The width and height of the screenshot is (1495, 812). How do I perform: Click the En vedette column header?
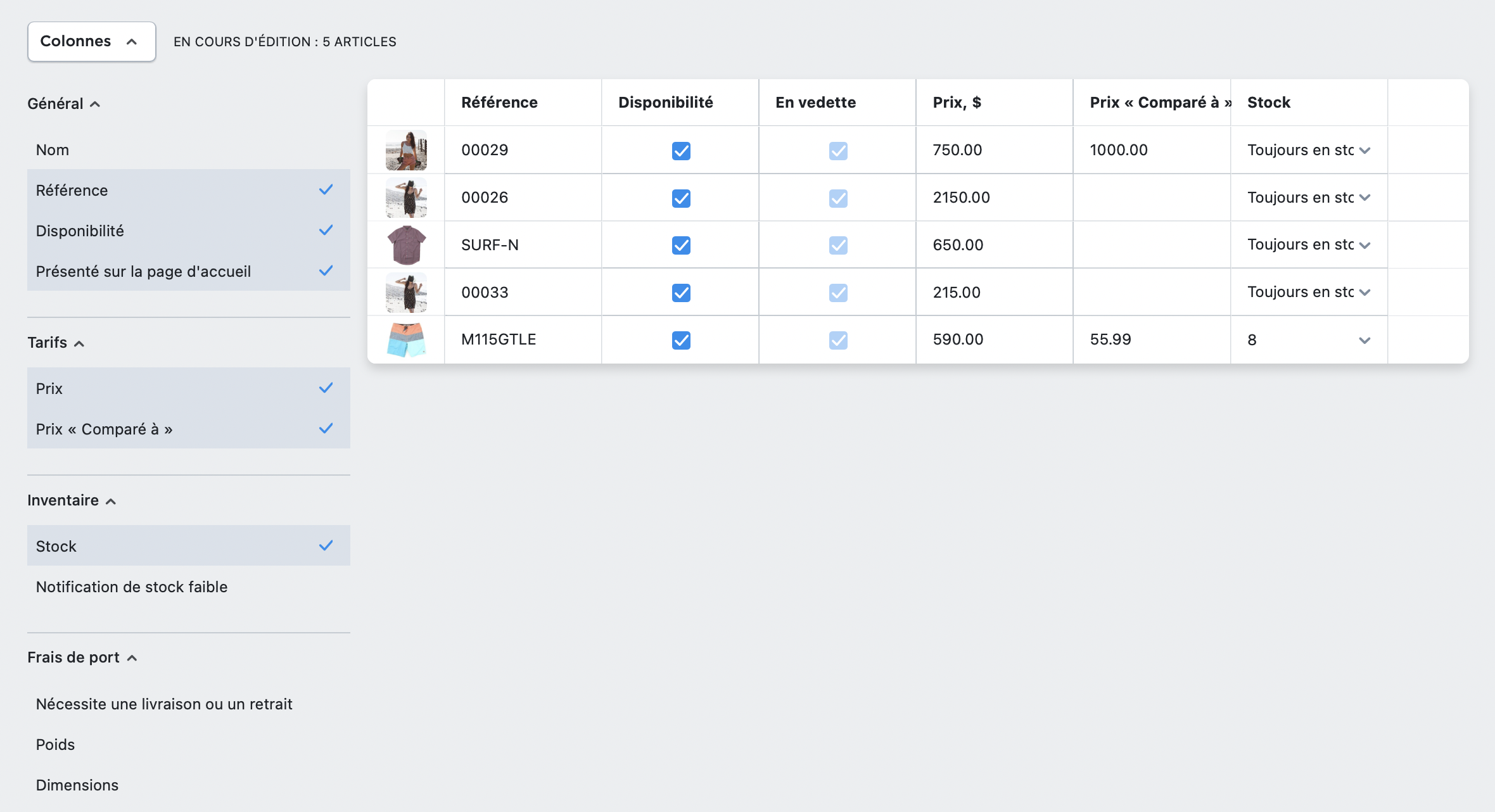pyautogui.click(x=837, y=103)
